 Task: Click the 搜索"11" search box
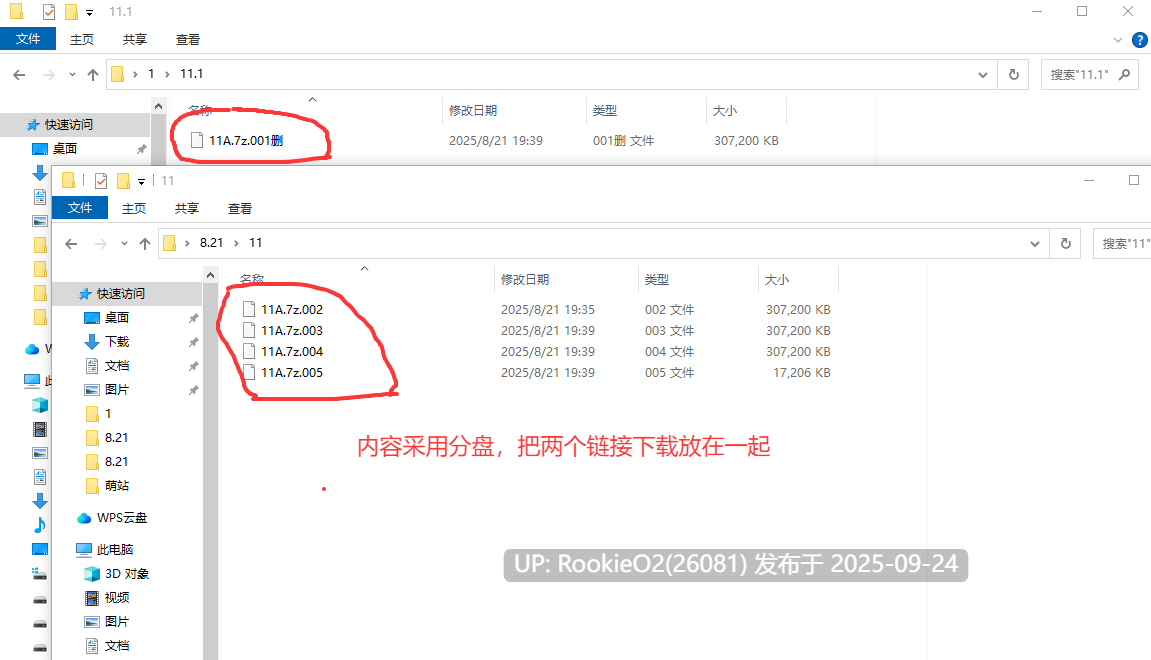click(x=1122, y=244)
